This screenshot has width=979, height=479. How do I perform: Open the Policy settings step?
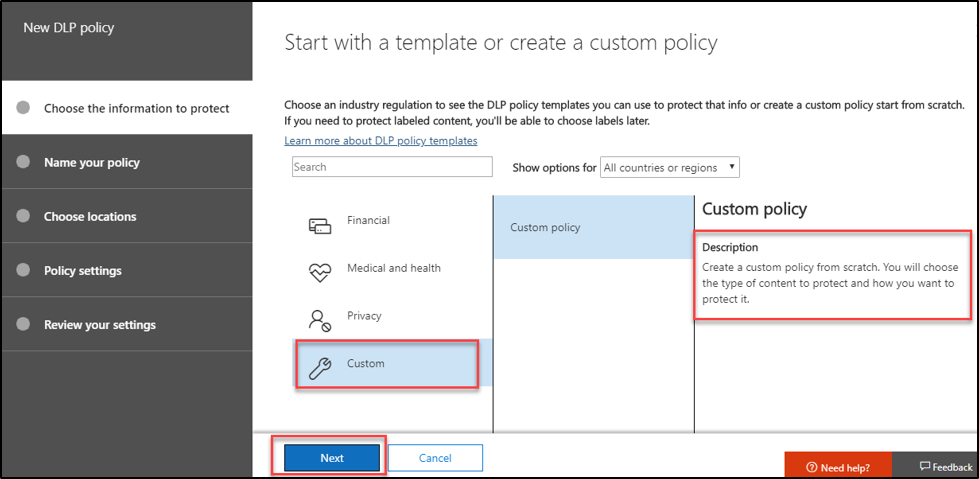pos(82,271)
